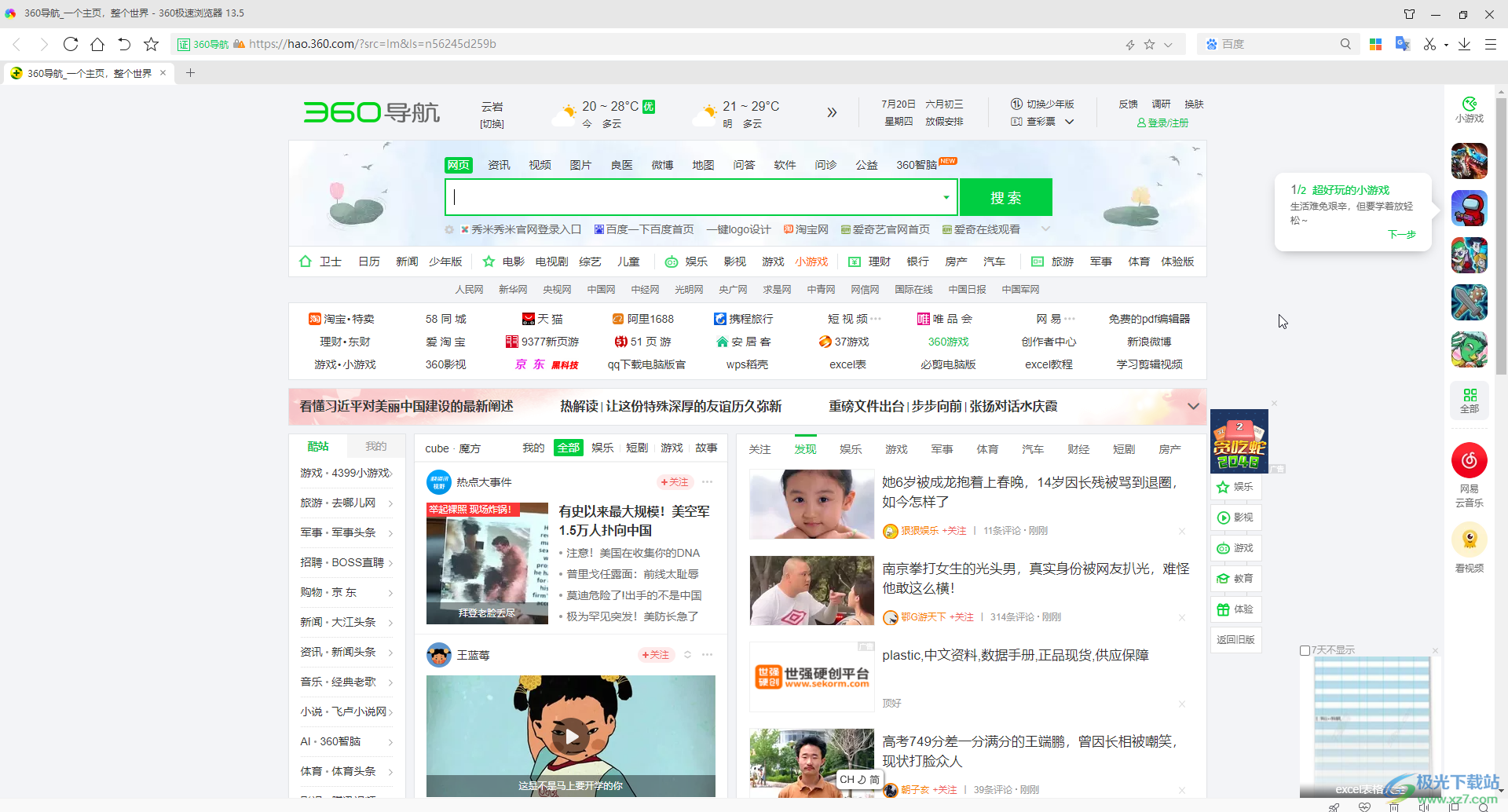
Task: Expand 网易 more dots
Action: click(x=1070, y=319)
